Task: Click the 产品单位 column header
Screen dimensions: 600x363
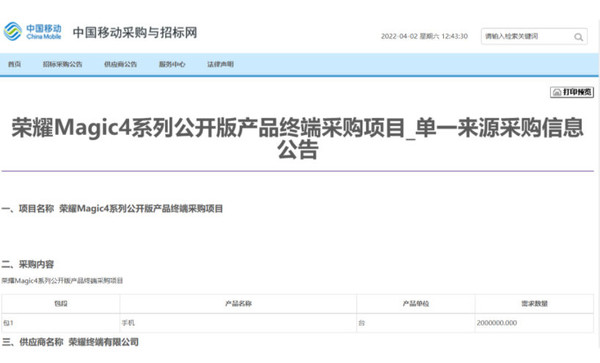Action: [416, 304]
